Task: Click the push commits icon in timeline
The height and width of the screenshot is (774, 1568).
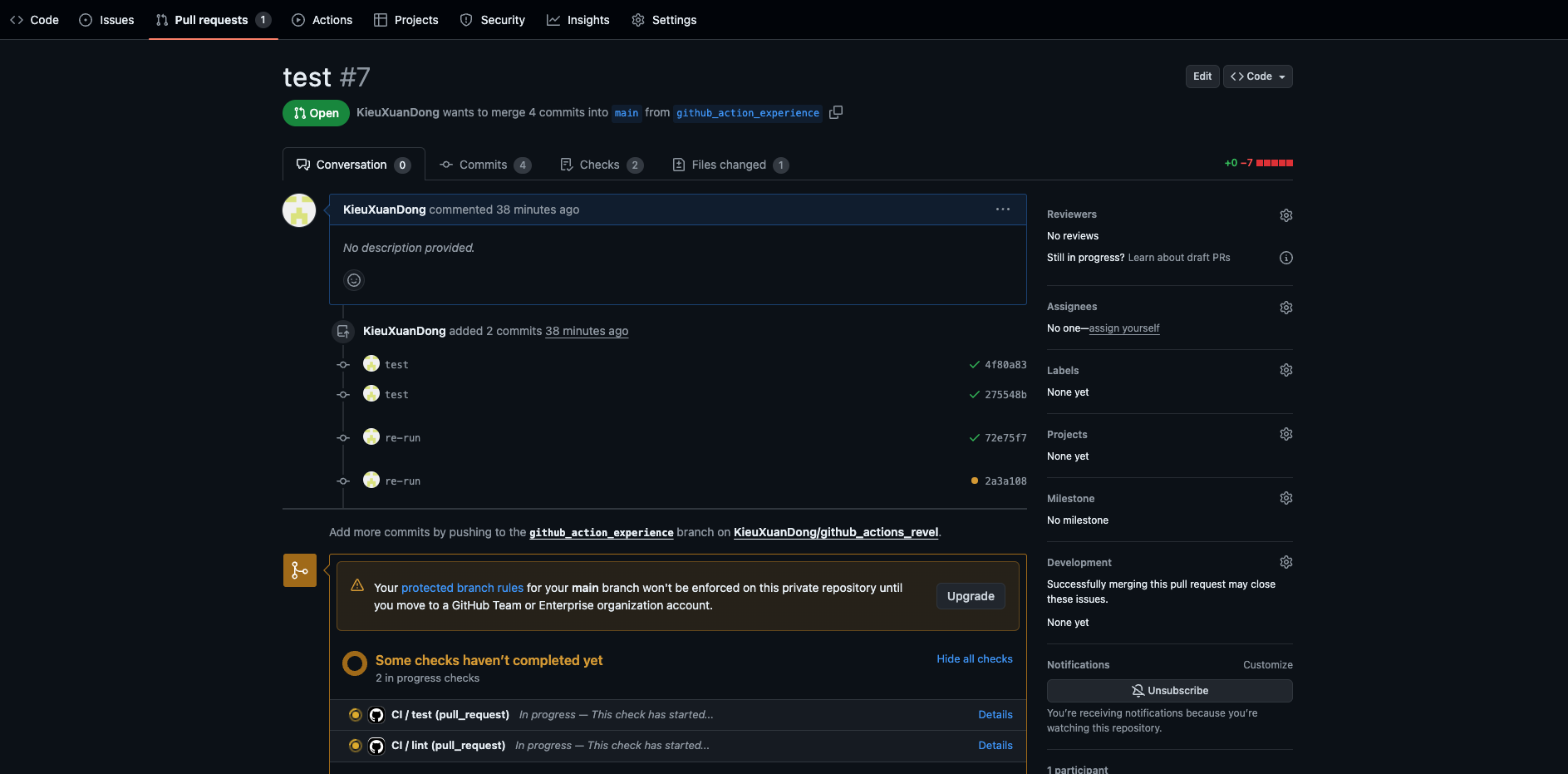Action: pos(342,331)
